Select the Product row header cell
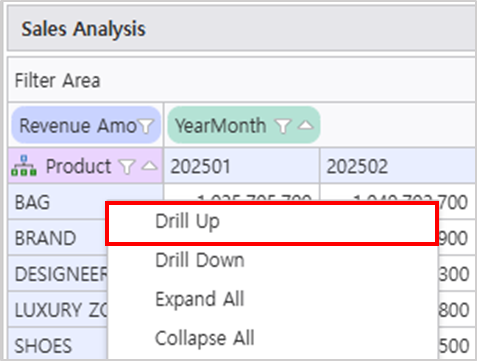This screenshot has width=477, height=361. pos(85,166)
